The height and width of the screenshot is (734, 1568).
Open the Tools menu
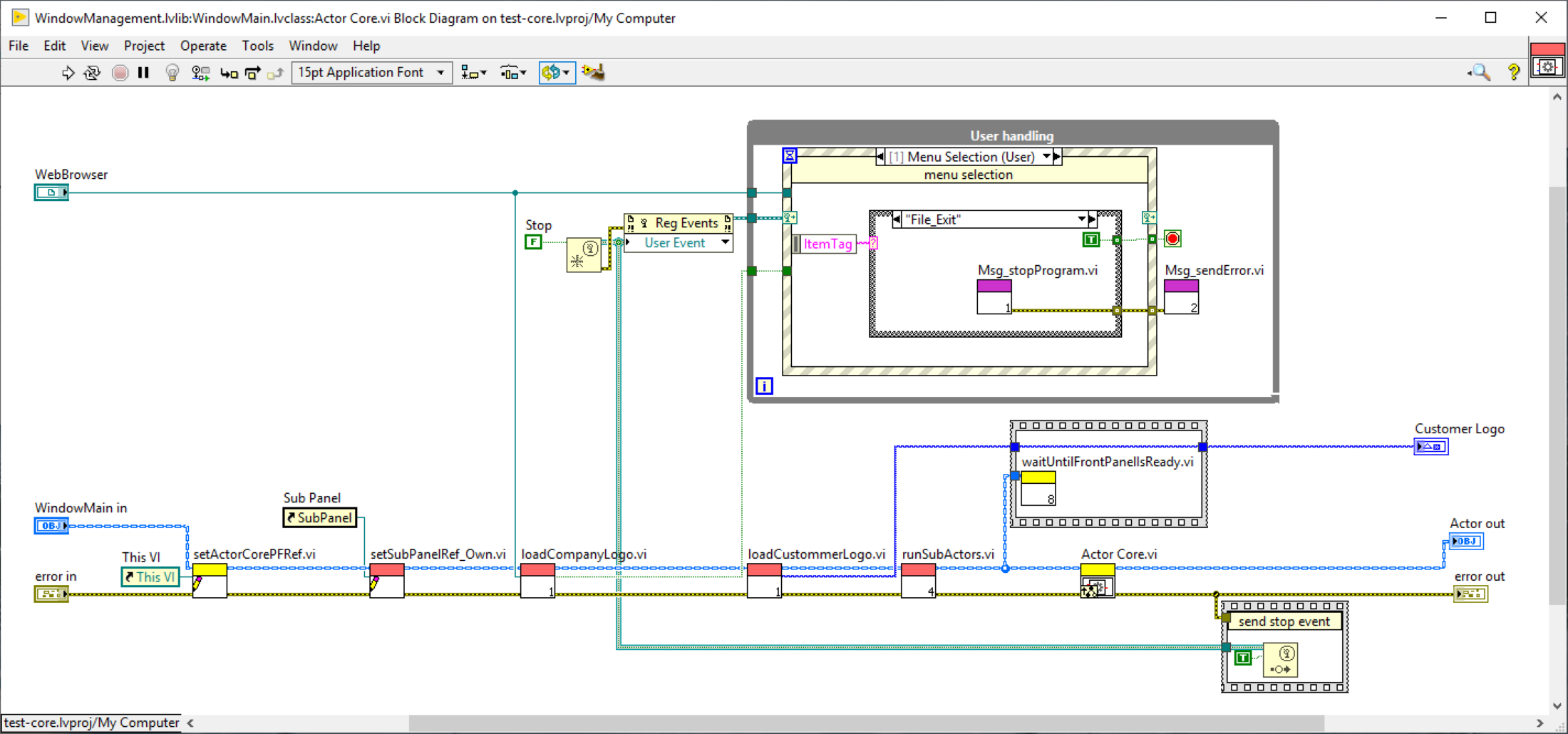coord(257,46)
